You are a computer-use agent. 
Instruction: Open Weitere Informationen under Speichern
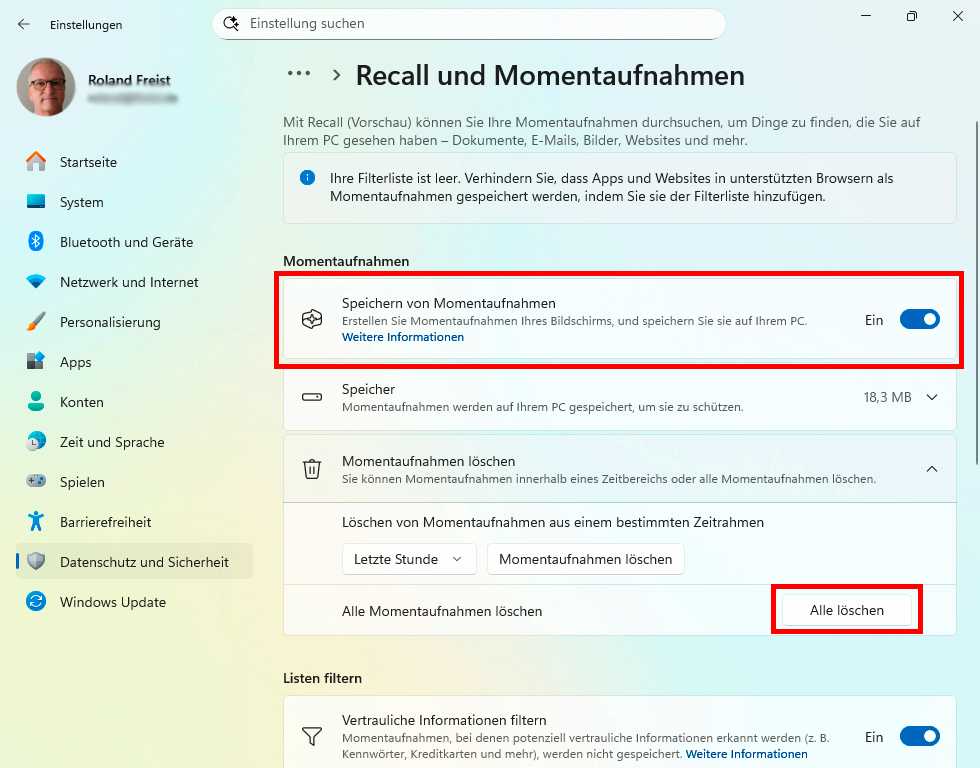tap(403, 337)
